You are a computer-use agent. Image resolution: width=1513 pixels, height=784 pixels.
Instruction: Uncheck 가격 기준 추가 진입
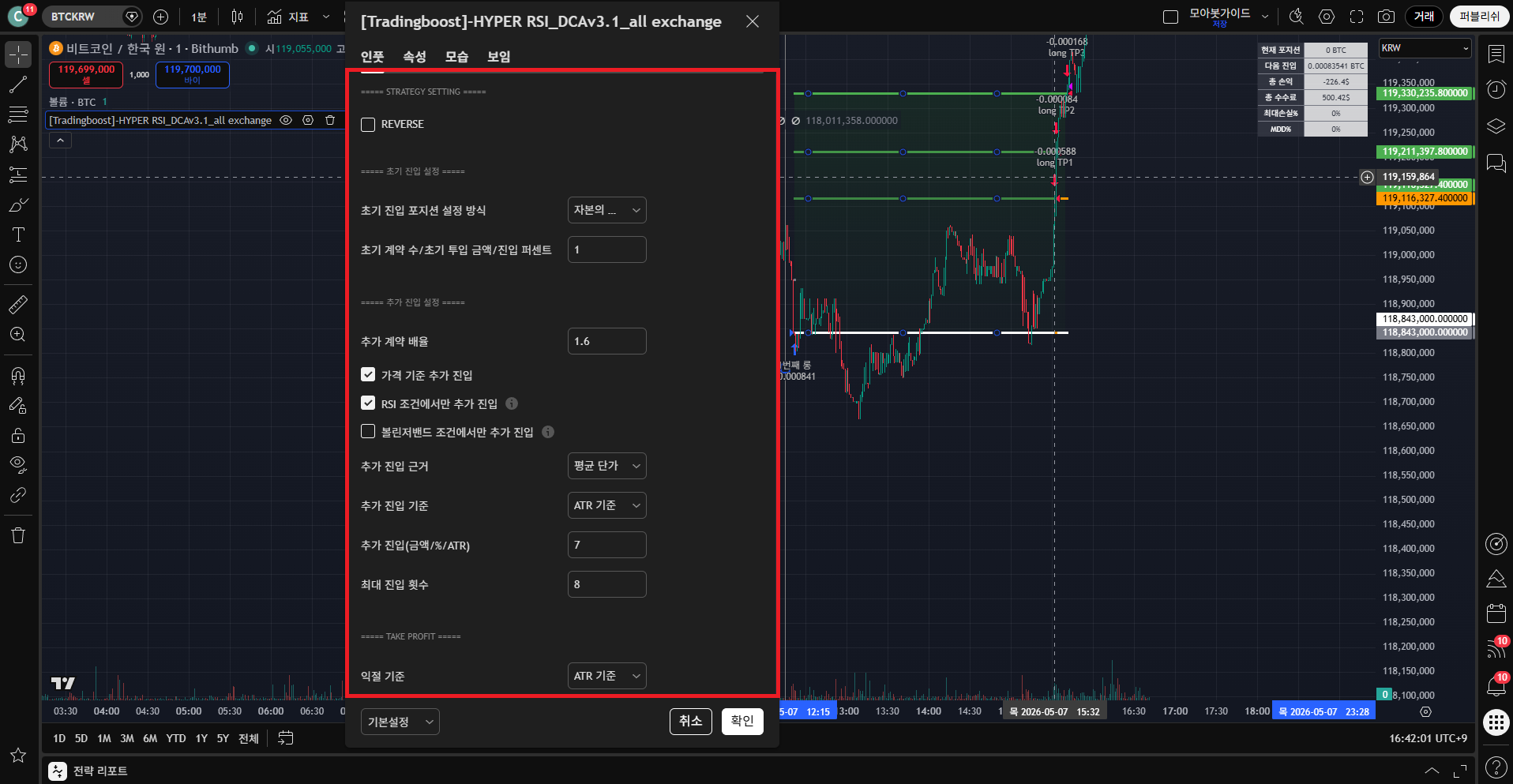tap(368, 374)
